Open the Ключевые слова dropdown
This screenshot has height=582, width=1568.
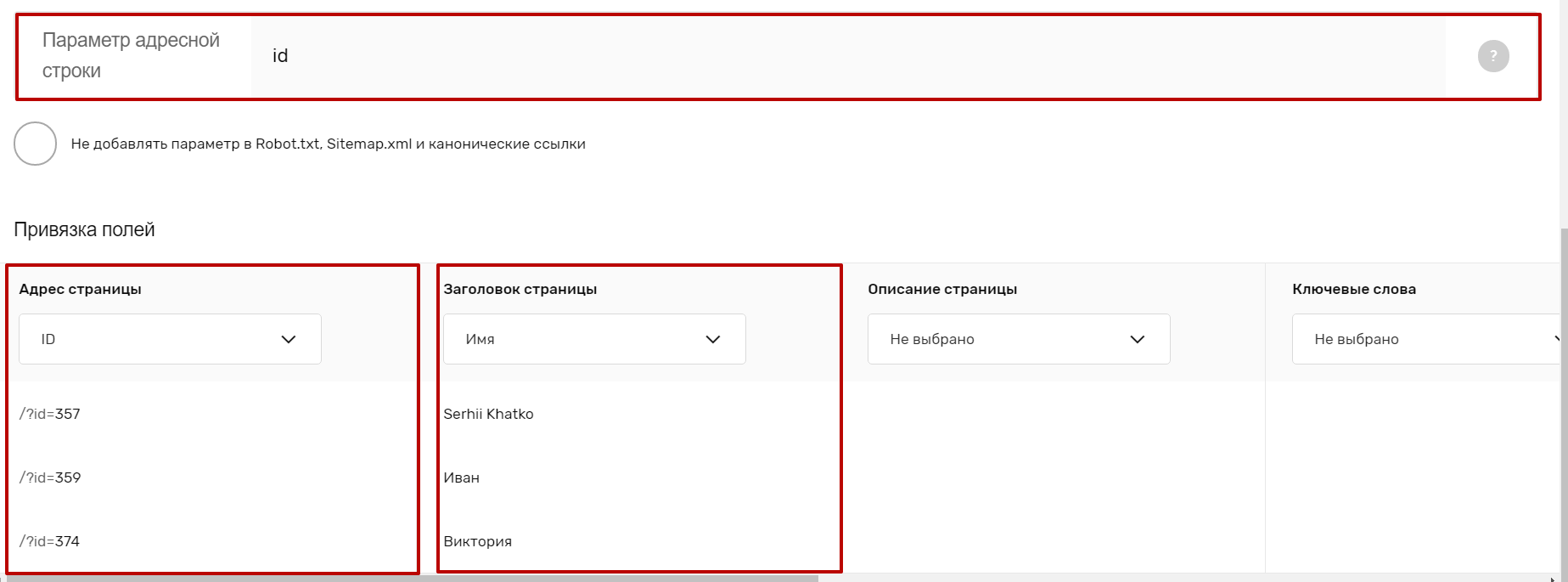pos(1426,339)
